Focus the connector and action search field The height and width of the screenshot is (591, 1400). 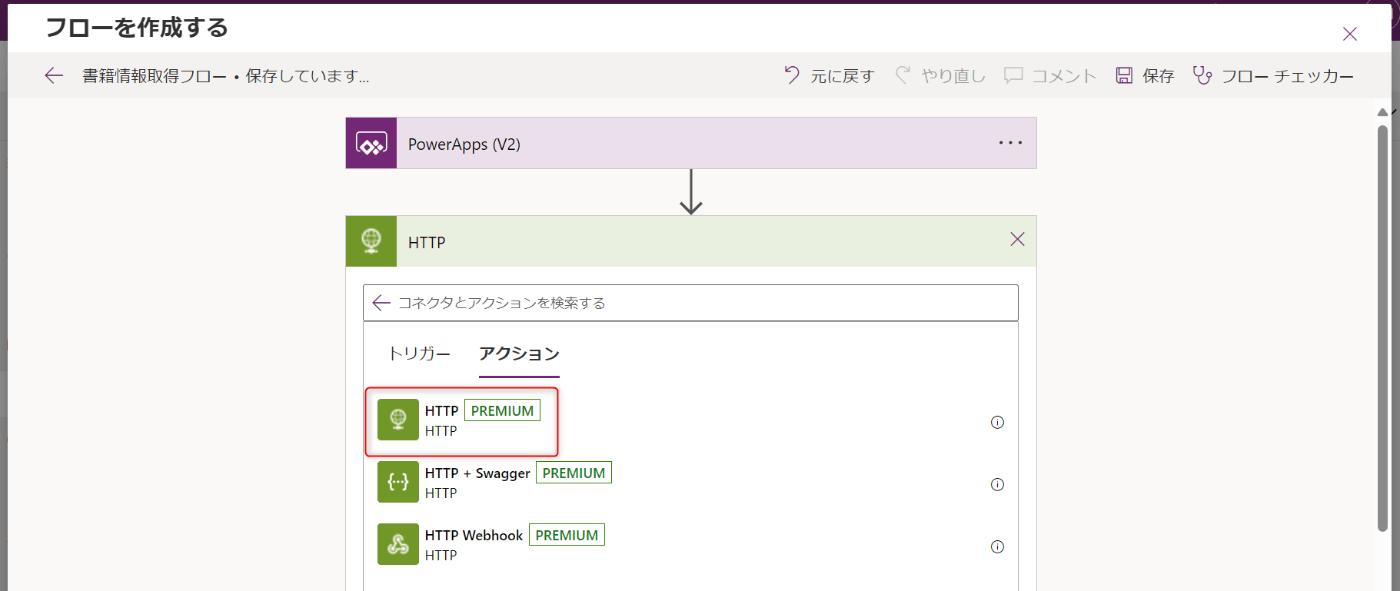coord(691,303)
